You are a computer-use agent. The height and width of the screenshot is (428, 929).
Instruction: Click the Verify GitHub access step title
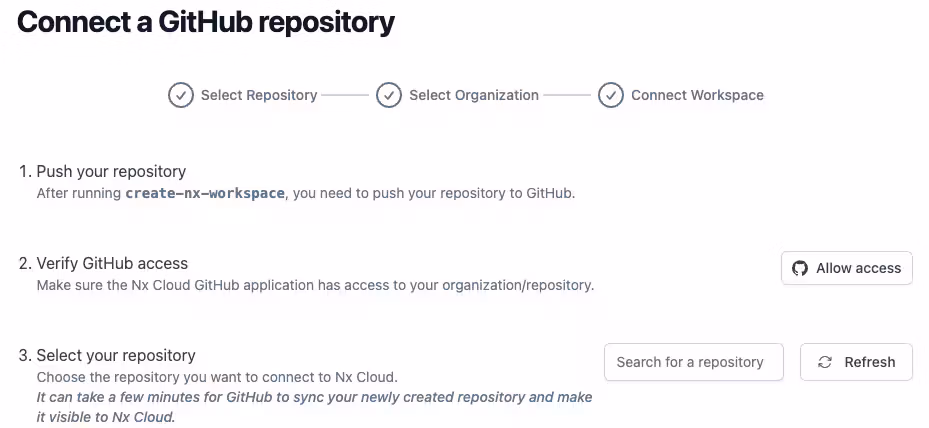point(112,263)
